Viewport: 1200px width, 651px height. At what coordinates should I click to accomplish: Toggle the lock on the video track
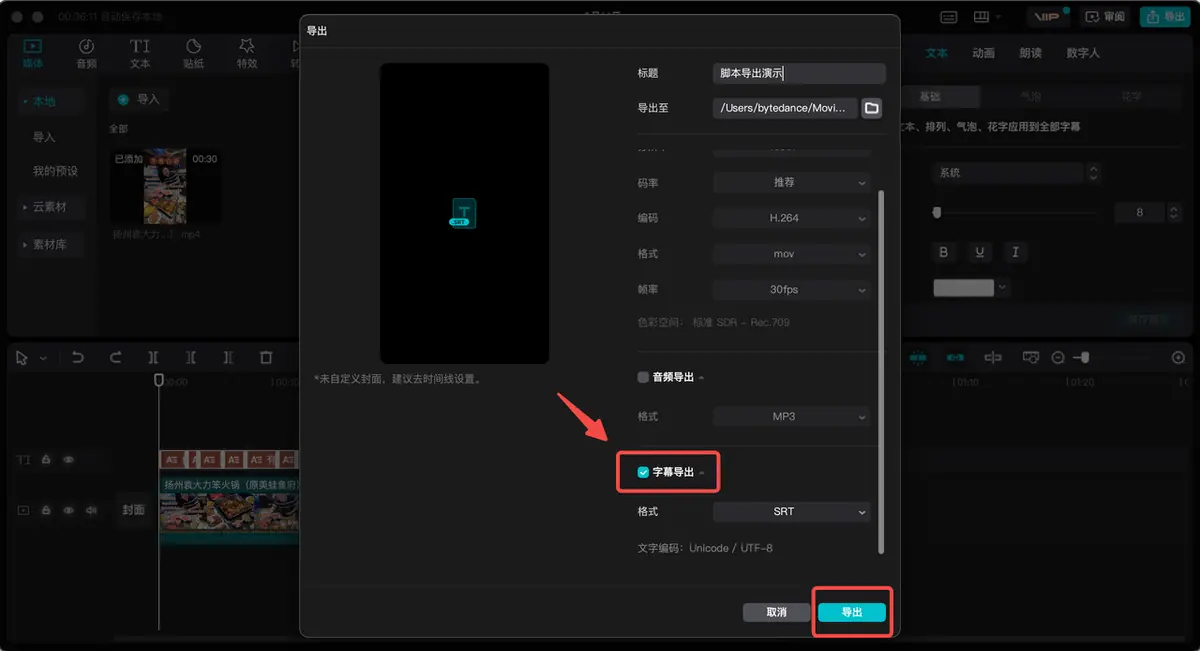coord(46,510)
